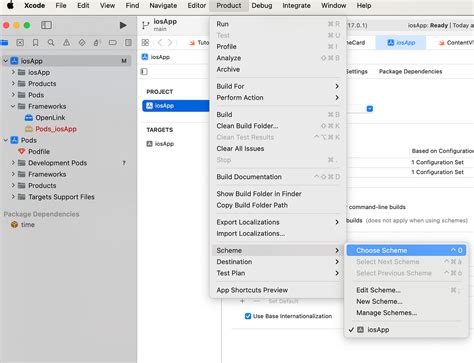Select the Pods_iosApp framework item
Image resolution: width=474 pixels, height=363 pixels.
(x=56, y=129)
